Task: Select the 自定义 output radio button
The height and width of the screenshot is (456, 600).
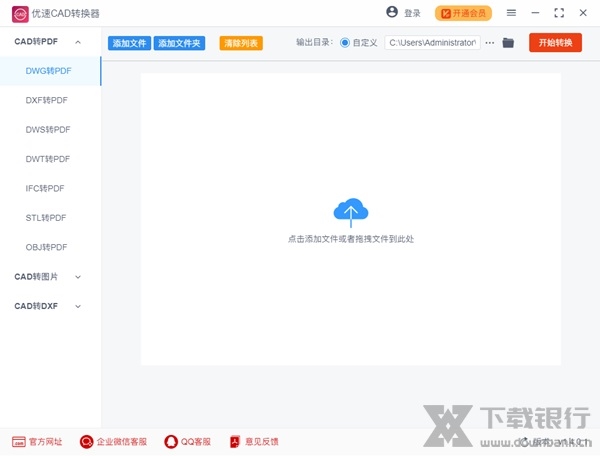Action: (x=345, y=43)
